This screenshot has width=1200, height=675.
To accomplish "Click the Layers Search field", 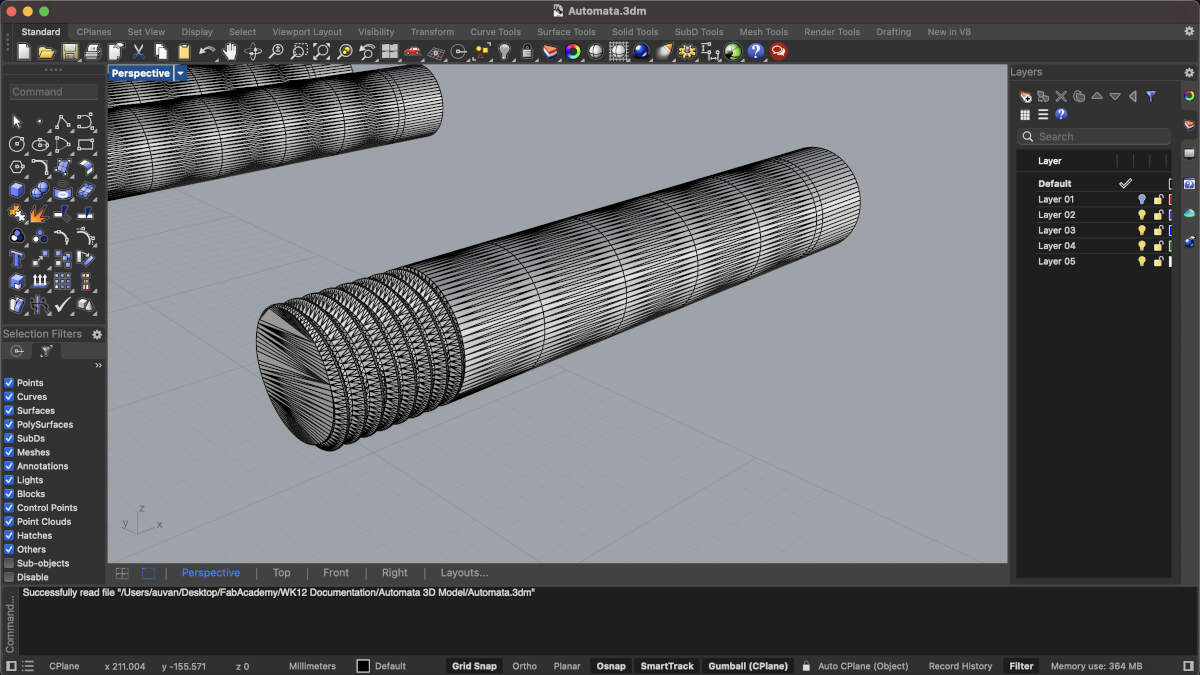I will (x=1094, y=137).
